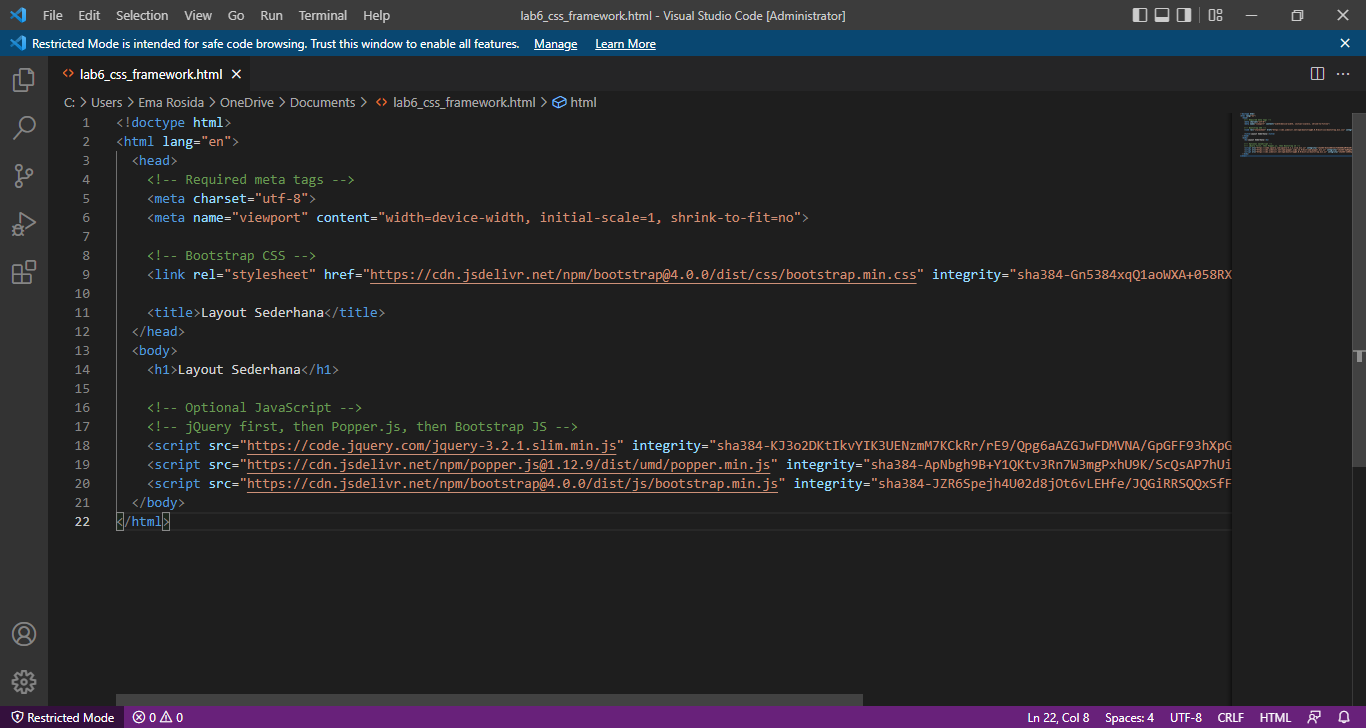The width and height of the screenshot is (1366, 728).
Task: Open editor More Actions ellipsis menu
Action: pos(1345,74)
